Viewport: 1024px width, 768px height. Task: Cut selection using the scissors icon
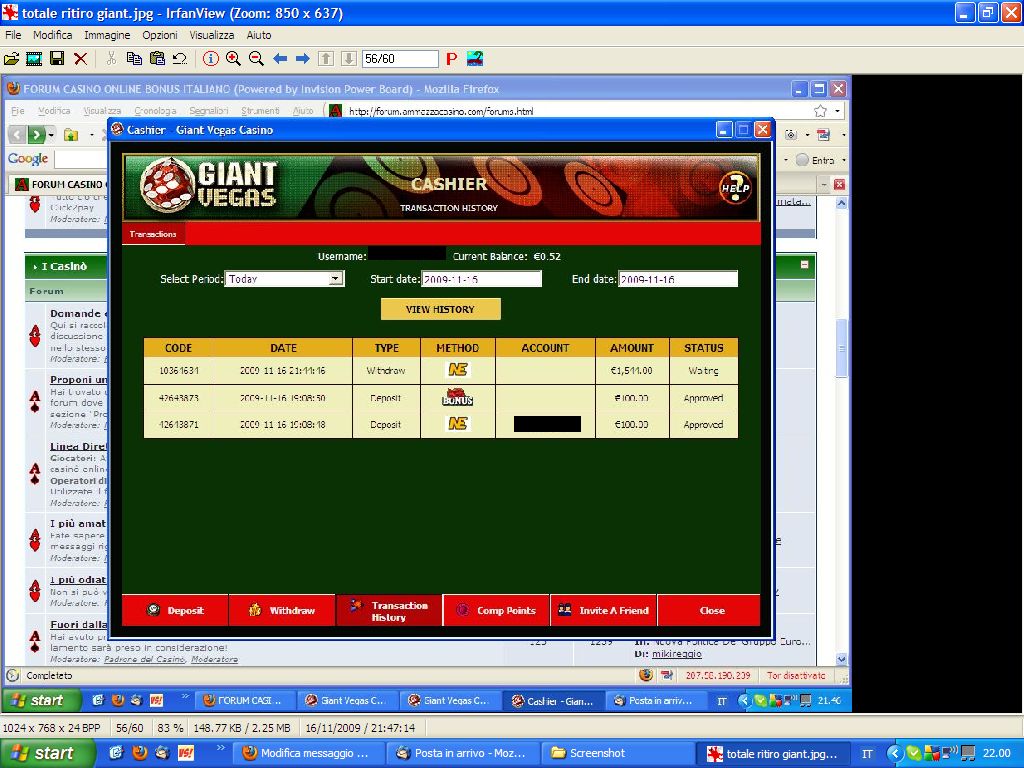coord(111,59)
